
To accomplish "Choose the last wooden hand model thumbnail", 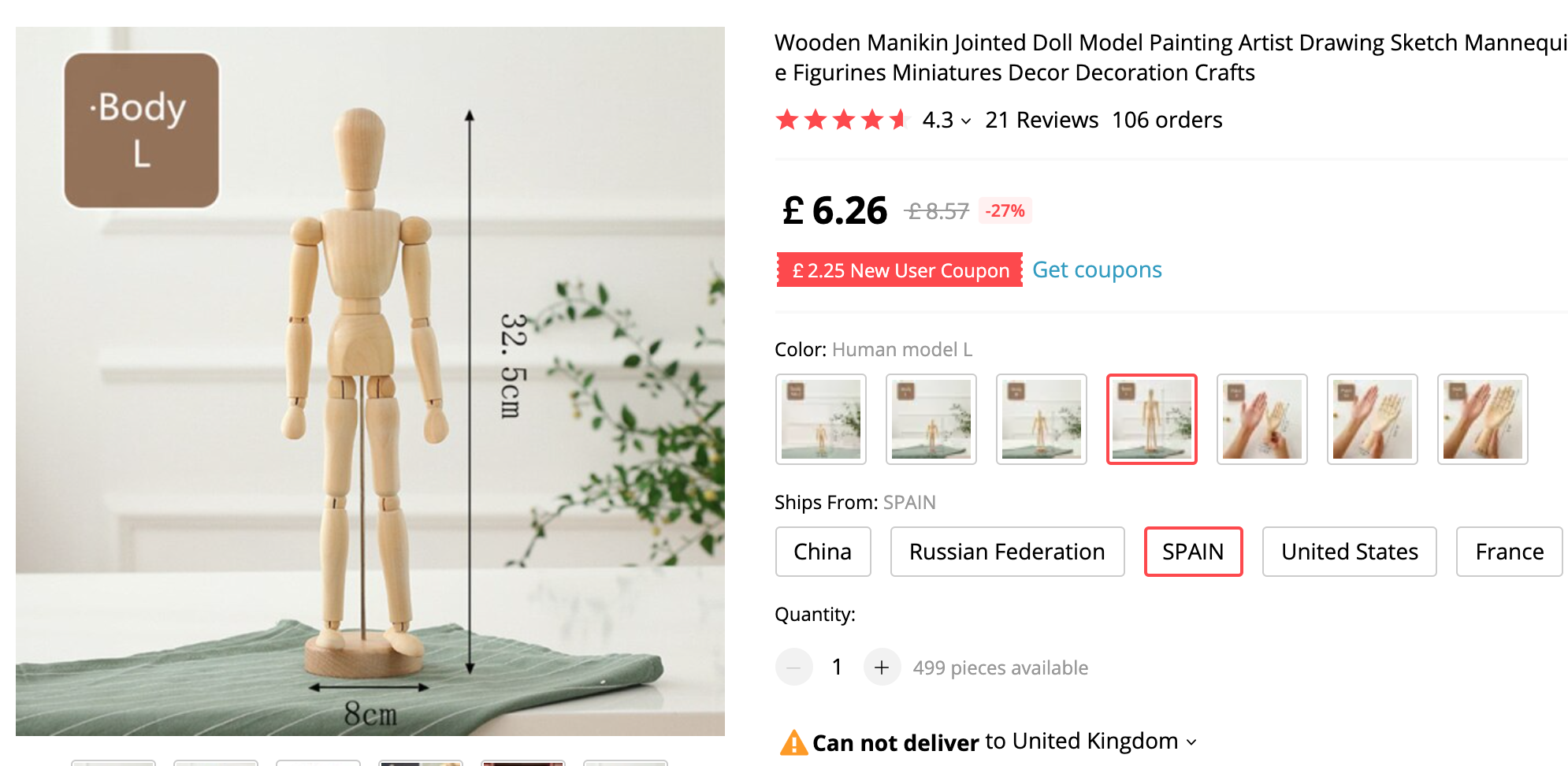I will (x=1483, y=419).
